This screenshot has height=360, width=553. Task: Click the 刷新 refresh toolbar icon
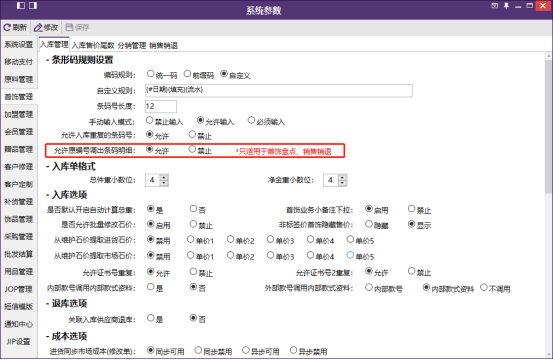point(7,28)
